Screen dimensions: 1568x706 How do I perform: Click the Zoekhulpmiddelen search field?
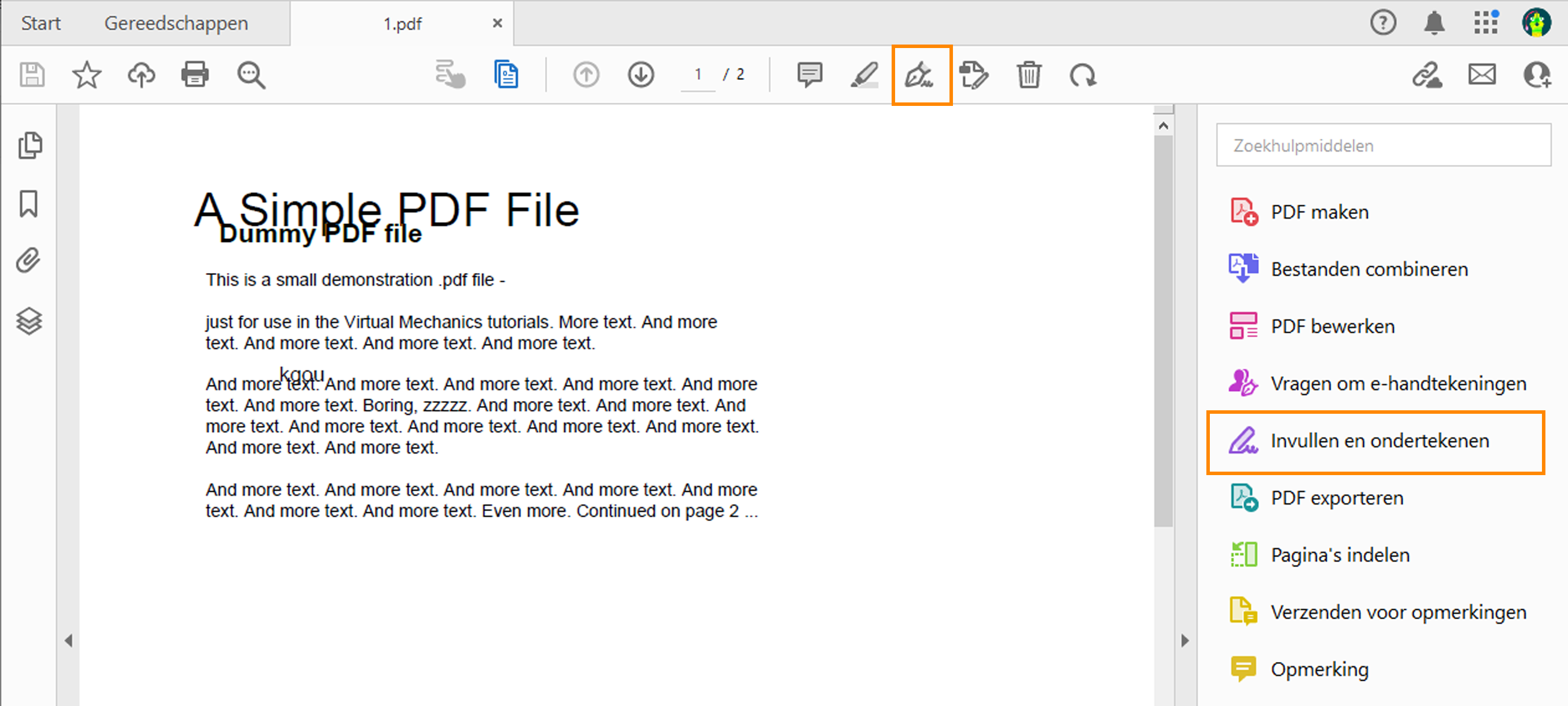point(1383,145)
